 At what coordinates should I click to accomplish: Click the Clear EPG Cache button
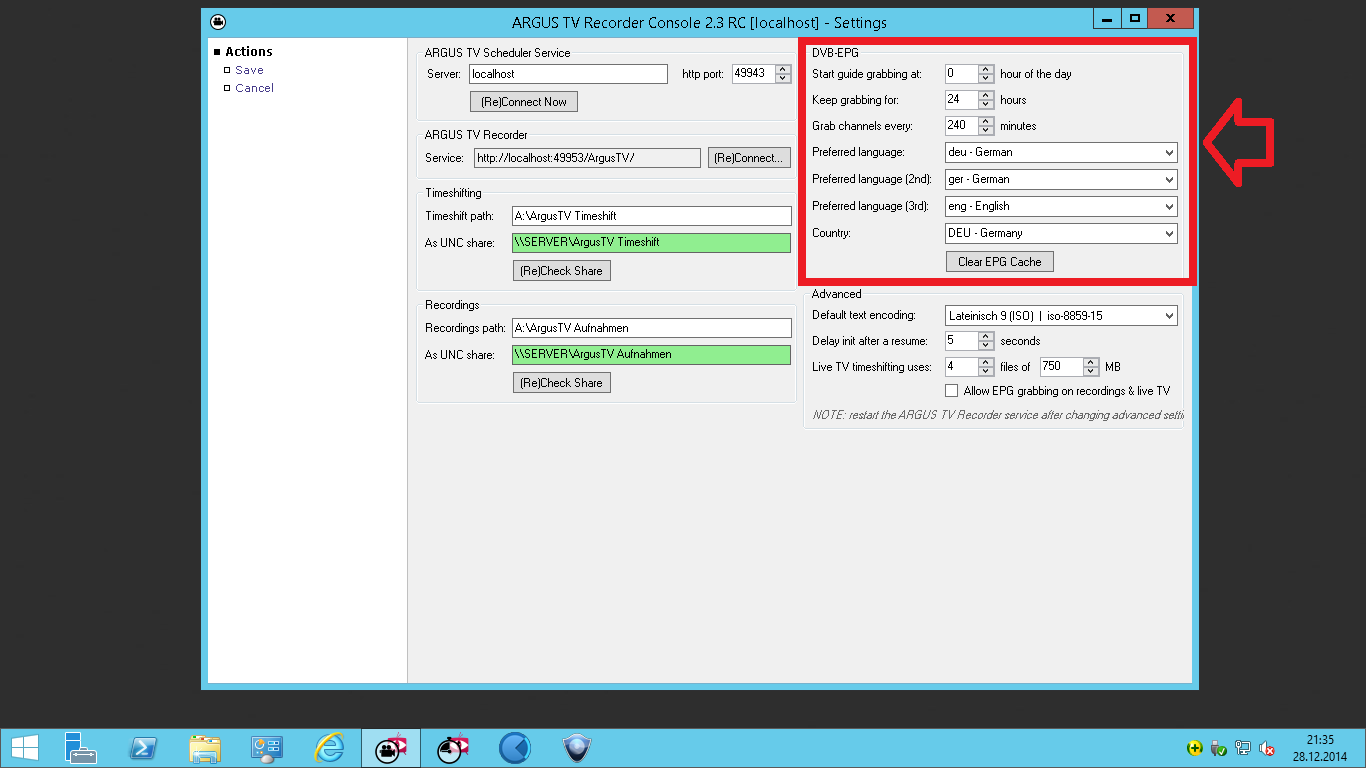click(x=1000, y=262)
